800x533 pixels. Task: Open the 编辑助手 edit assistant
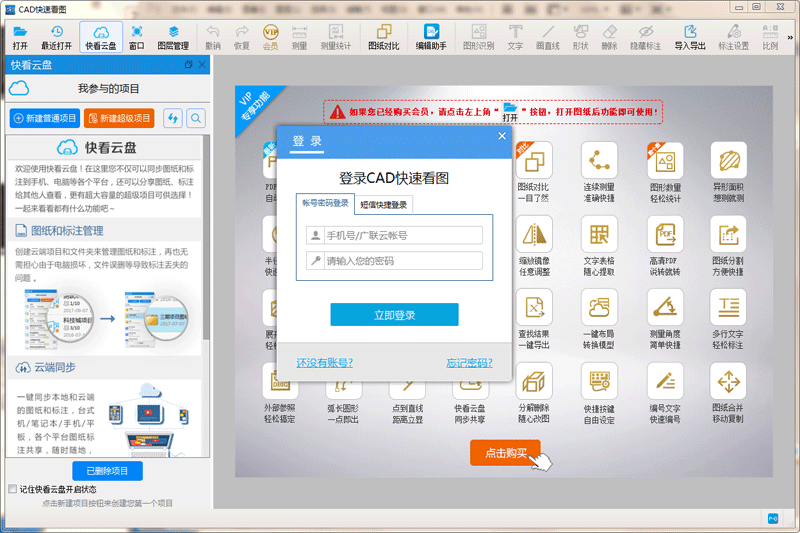[x=432, y=37]
